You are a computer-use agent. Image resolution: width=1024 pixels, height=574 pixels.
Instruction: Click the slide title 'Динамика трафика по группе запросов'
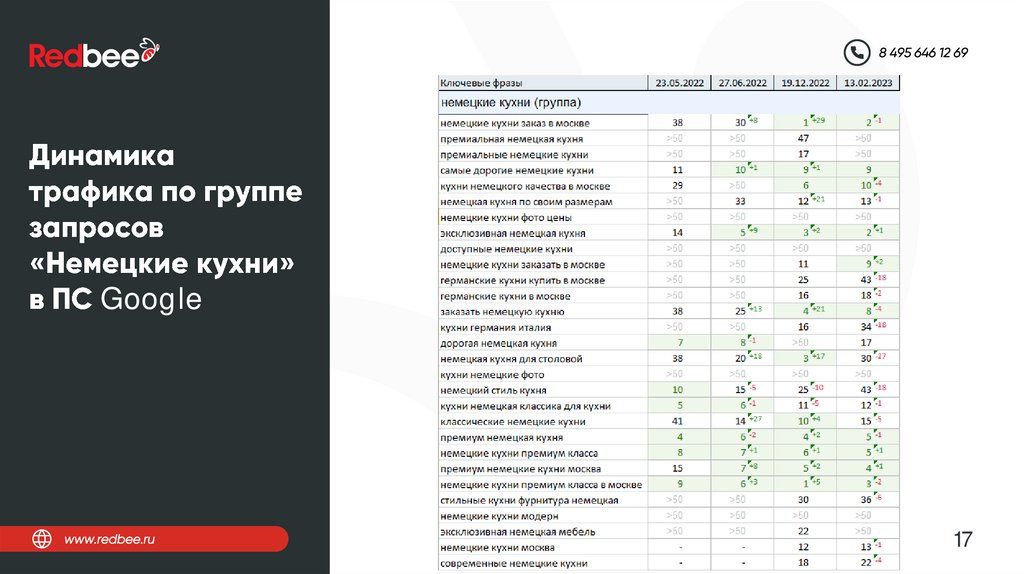pos(165,192)
